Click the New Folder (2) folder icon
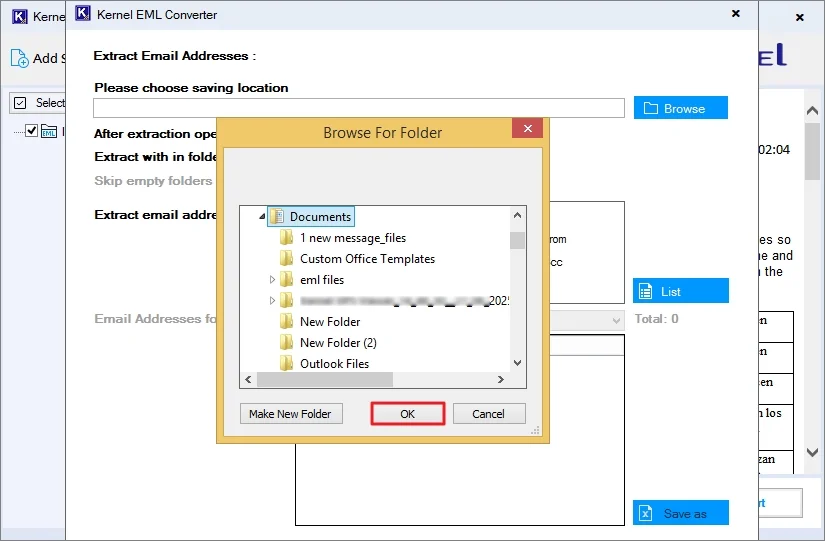Image resolution: width=825 pixels, height=541 pixels. 287,343
